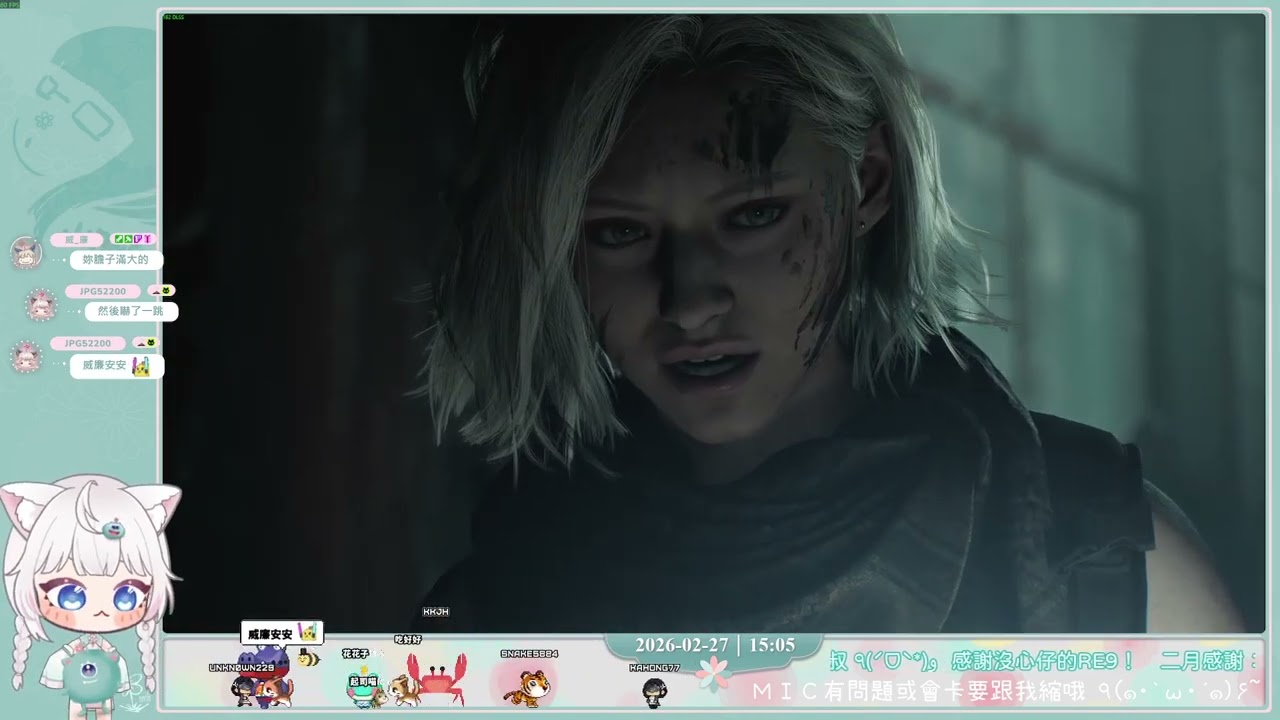
Task: Click the 威廉安安 text in the chat panel
Action: click(104, 366)
